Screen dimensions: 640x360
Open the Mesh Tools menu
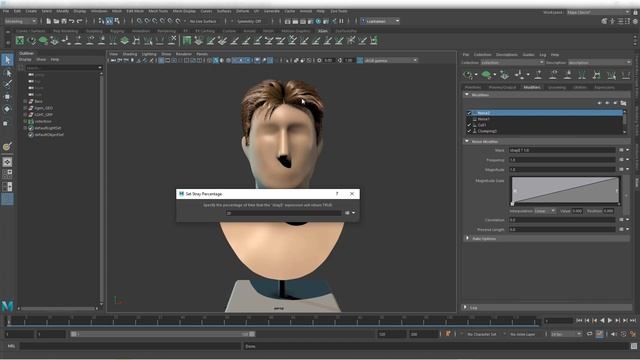click(158, 11)
